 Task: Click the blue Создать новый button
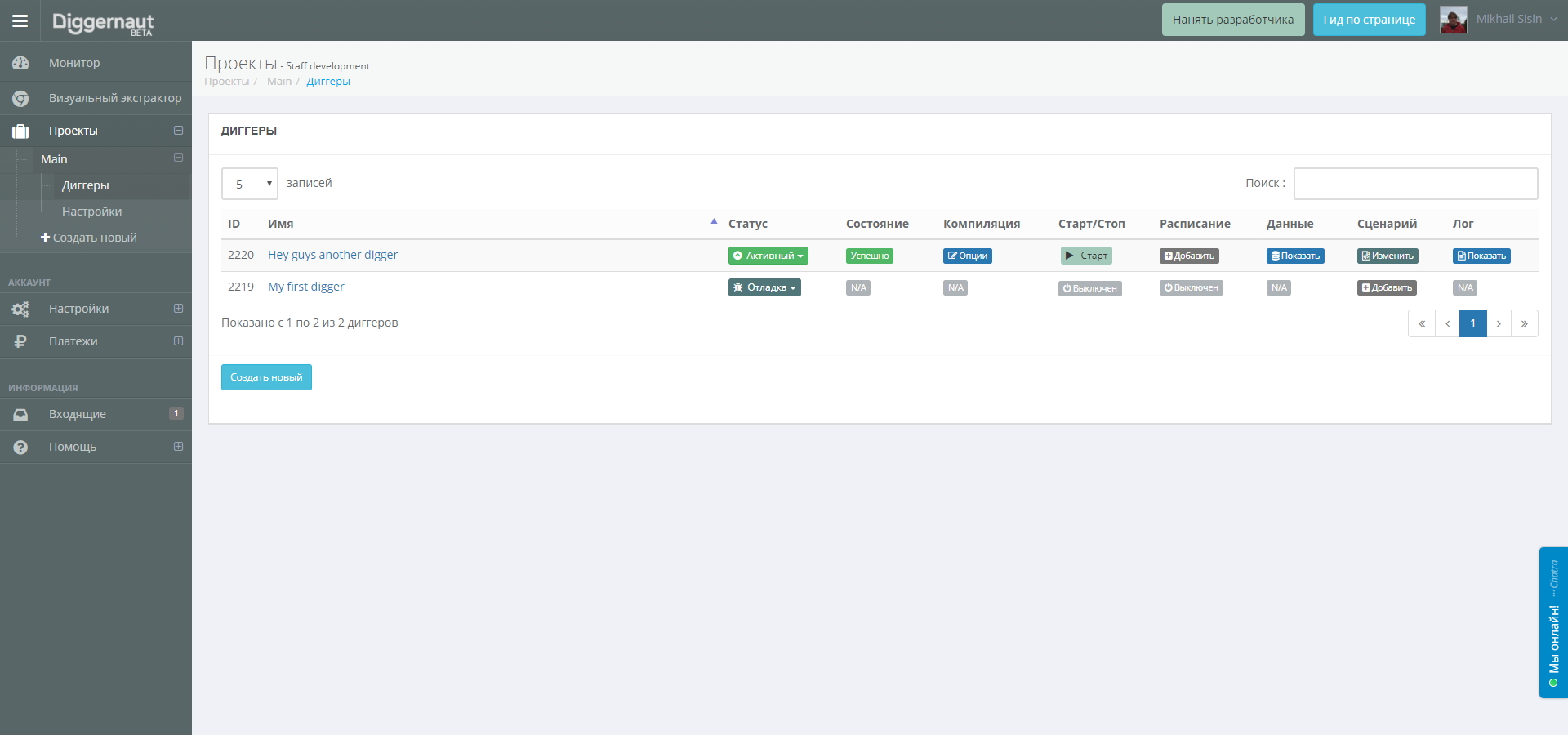266,377
